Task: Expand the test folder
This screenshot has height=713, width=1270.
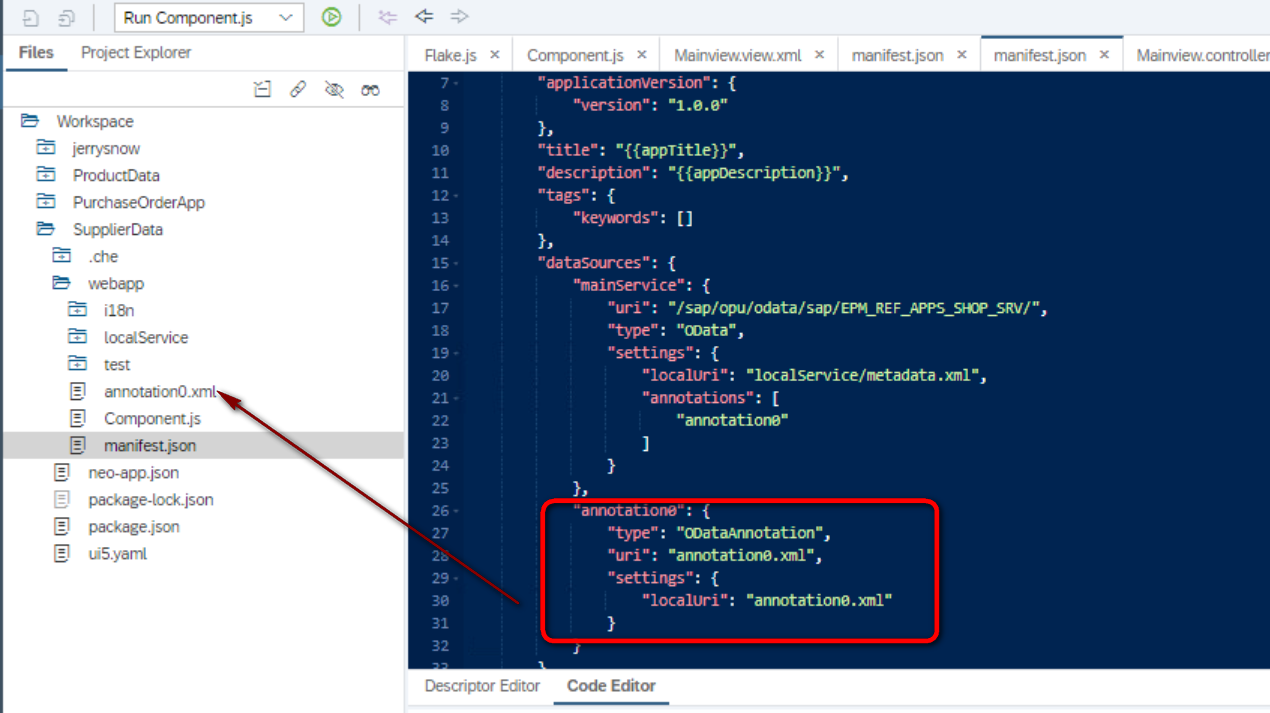Action: [x=78, y=364]
